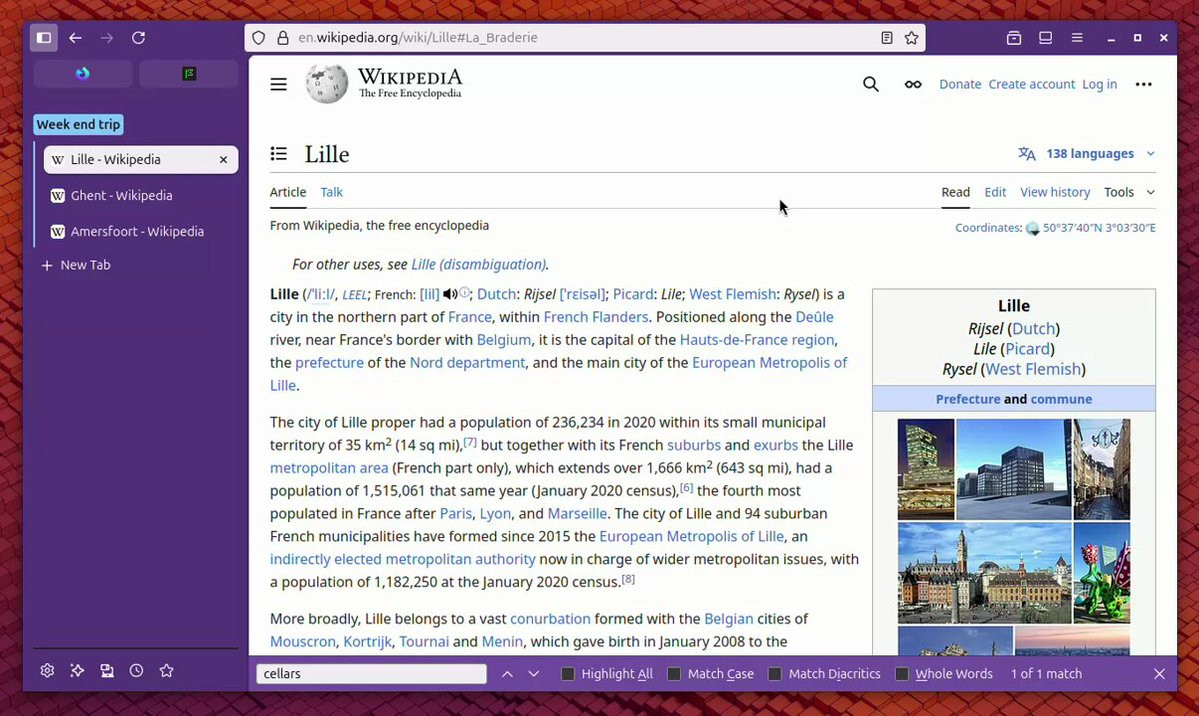Image resolution: width=1199 pixels, height=716 pixels.
Task: Open the shield tracking protection icon
Action: [258, 37]
